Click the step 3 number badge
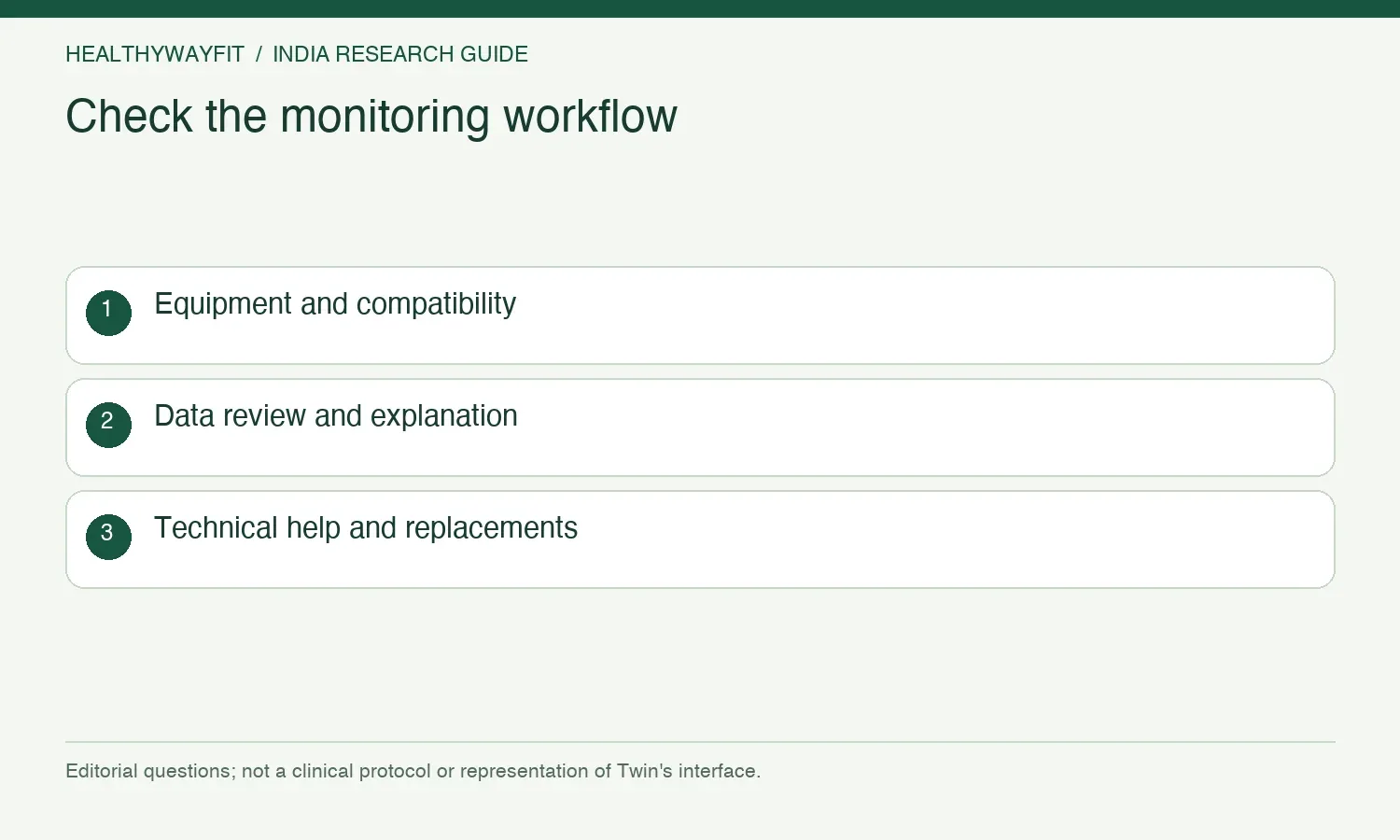 pos(108,537)
